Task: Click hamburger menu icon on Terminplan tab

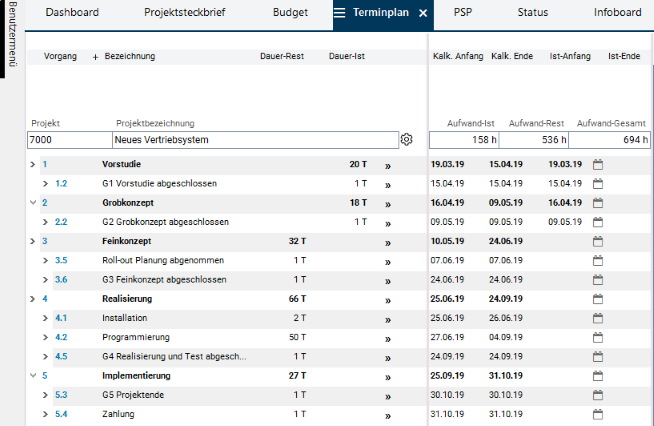Action: 340,13
